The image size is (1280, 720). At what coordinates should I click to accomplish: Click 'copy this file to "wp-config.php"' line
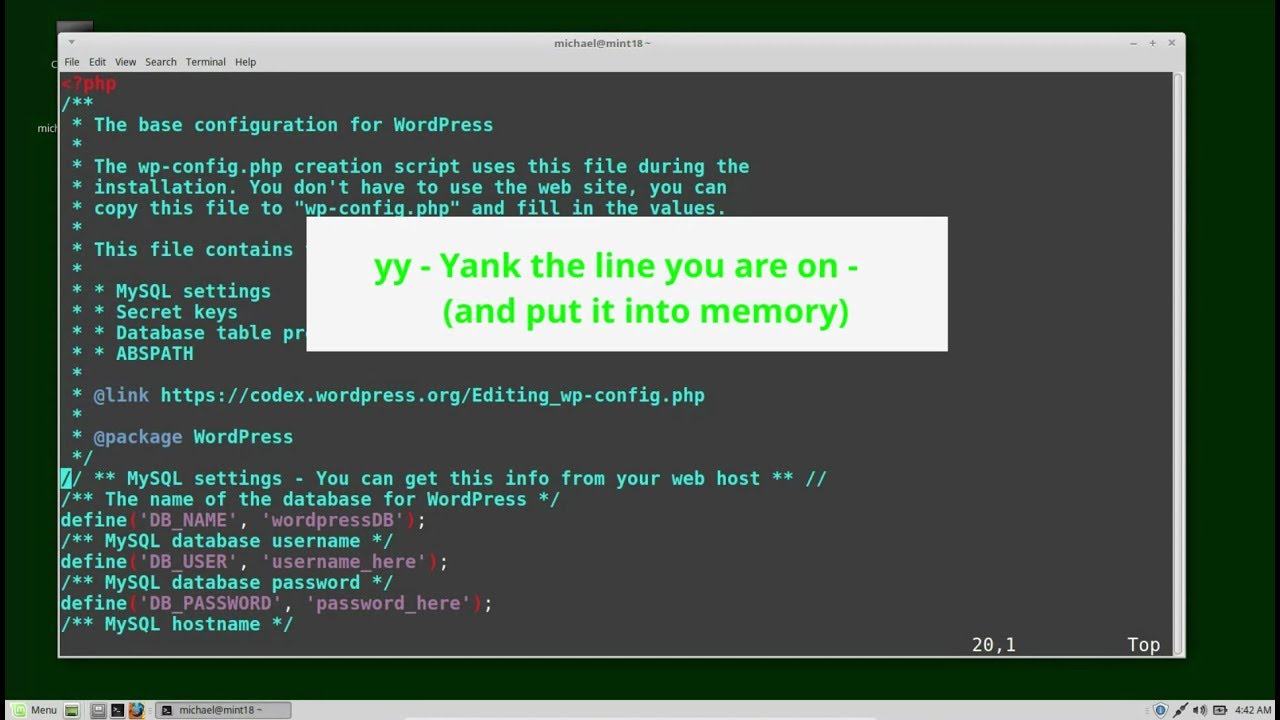tap(399, 208)
